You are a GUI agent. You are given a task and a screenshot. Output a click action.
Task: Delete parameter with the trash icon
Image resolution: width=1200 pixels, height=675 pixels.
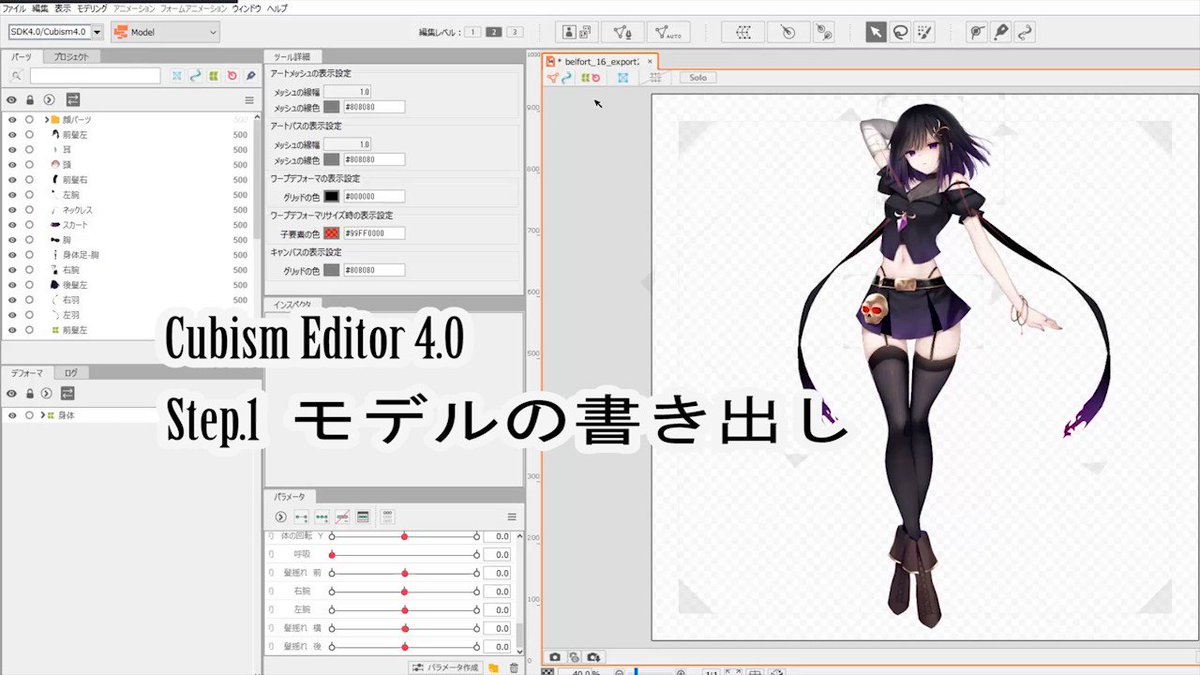point(514,668)
